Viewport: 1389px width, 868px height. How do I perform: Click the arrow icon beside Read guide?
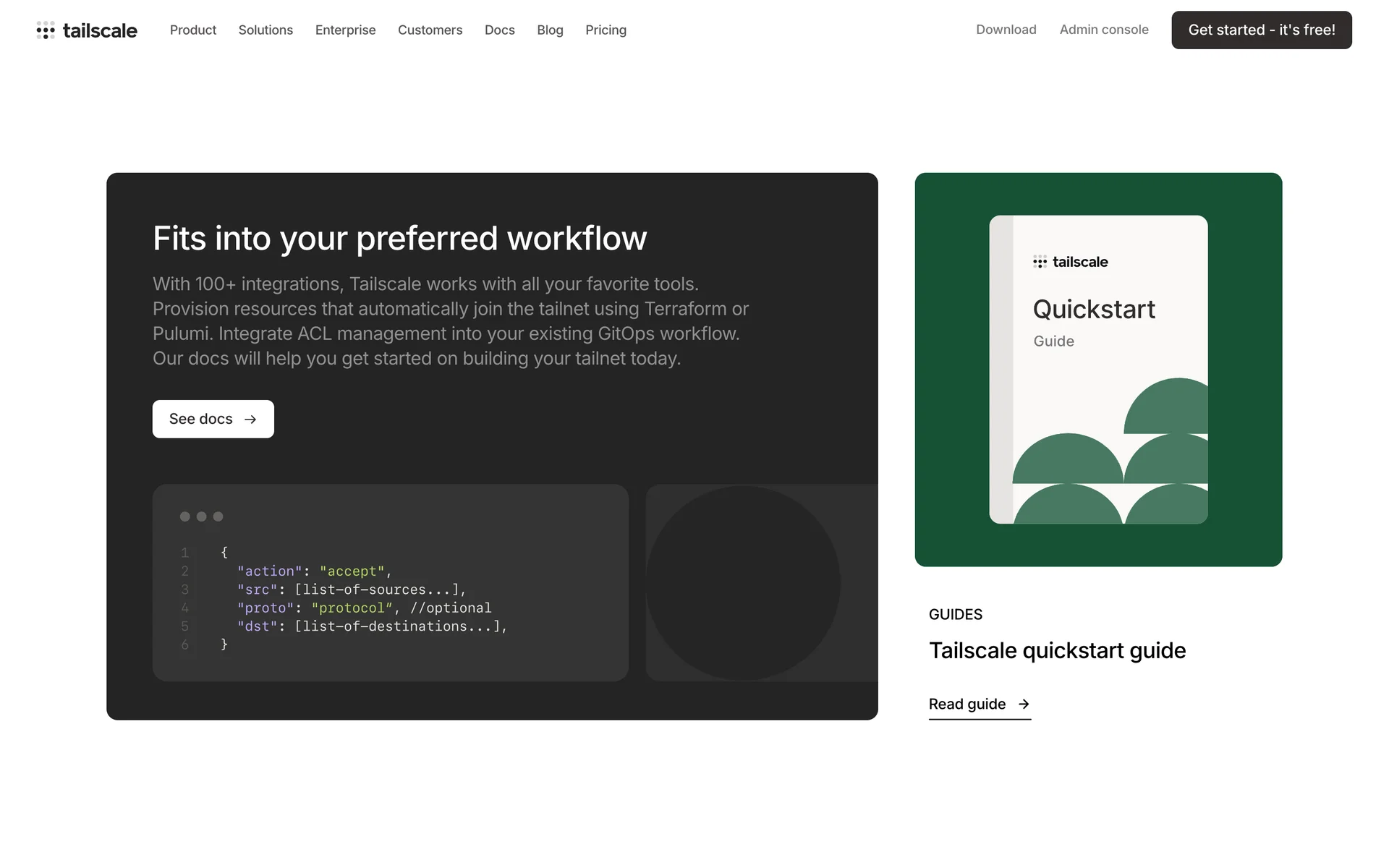[x=1024, y=704]
